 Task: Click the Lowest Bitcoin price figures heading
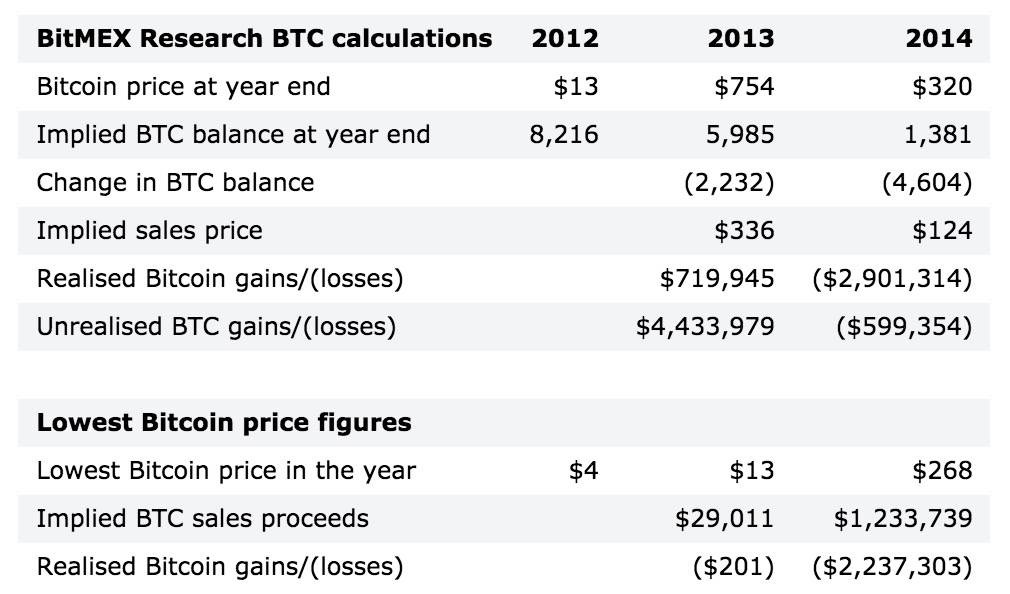tap(224, 423)
